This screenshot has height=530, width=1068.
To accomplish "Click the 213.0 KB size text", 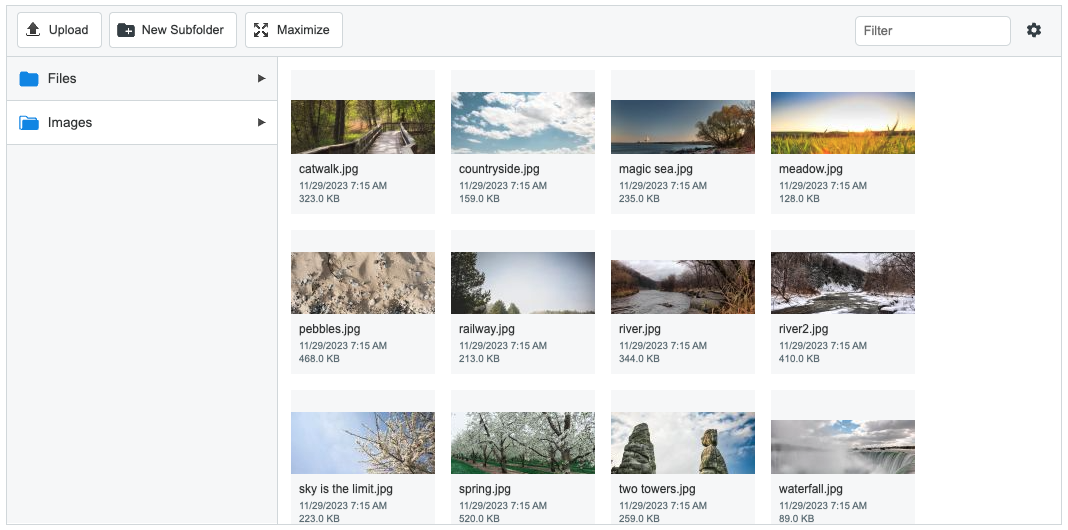I will click(480, 359).
